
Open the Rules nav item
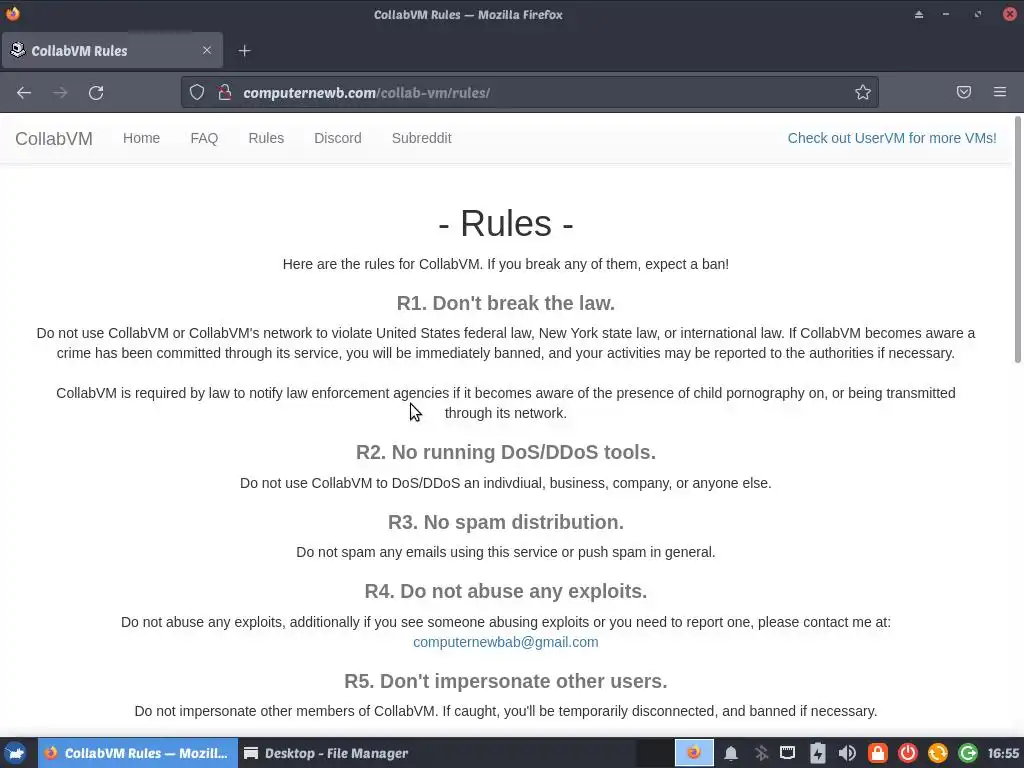[x=266, y=138]
